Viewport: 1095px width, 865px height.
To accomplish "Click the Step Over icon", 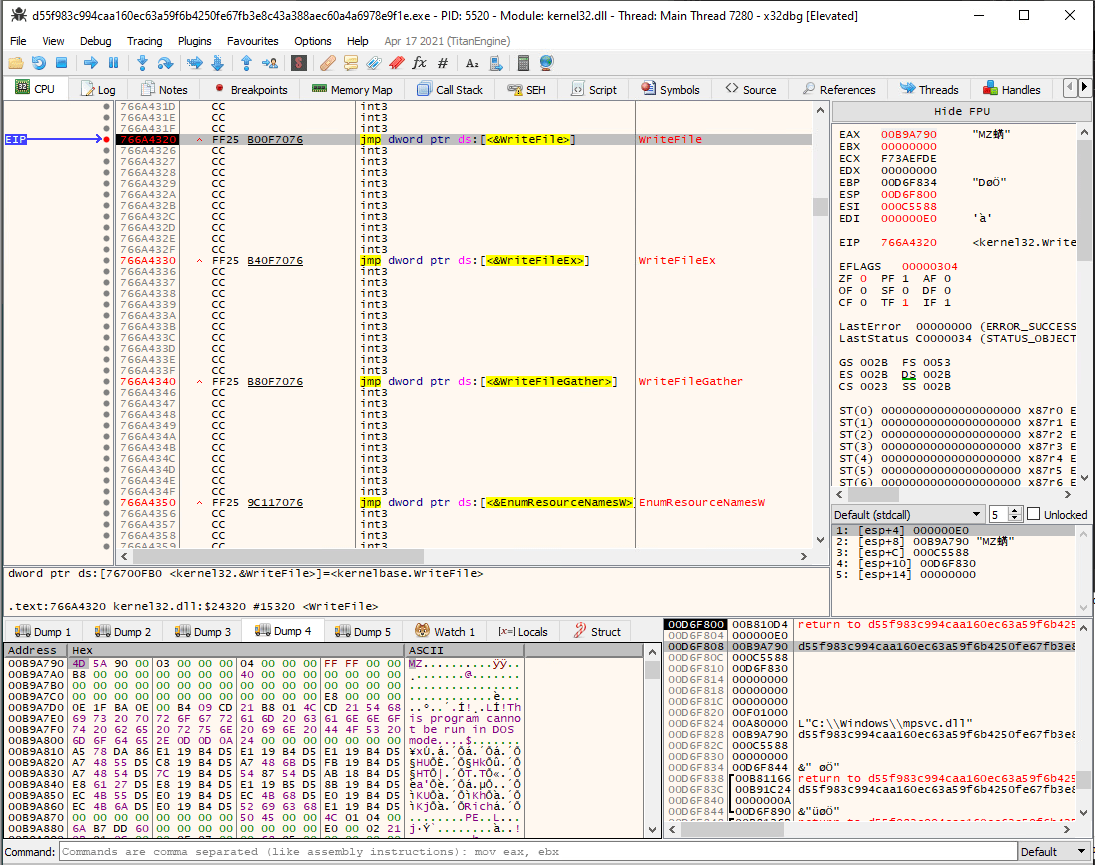I will 166,64.
